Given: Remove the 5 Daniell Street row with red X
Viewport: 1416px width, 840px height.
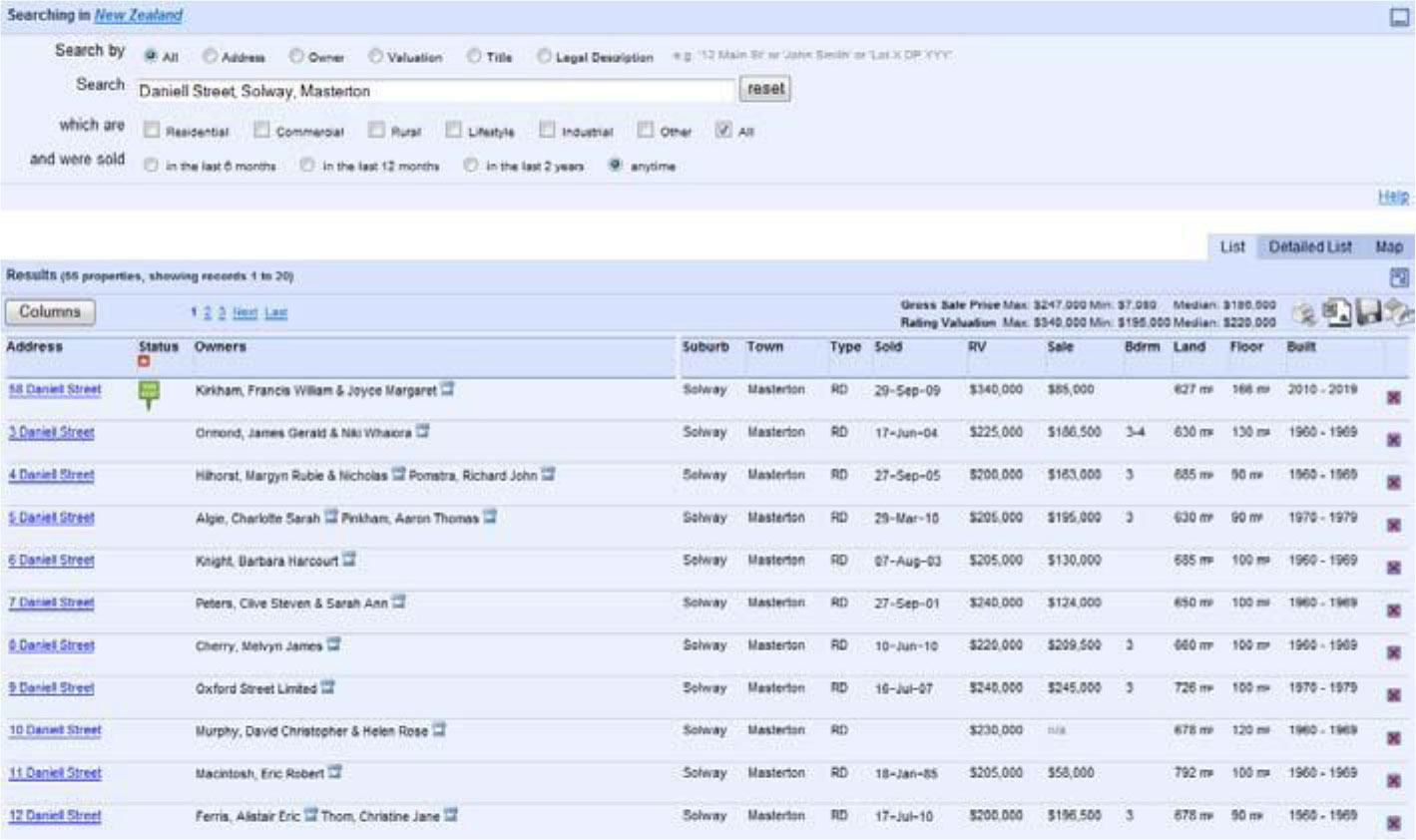Looking at the screenshot, I should 1394,526.
